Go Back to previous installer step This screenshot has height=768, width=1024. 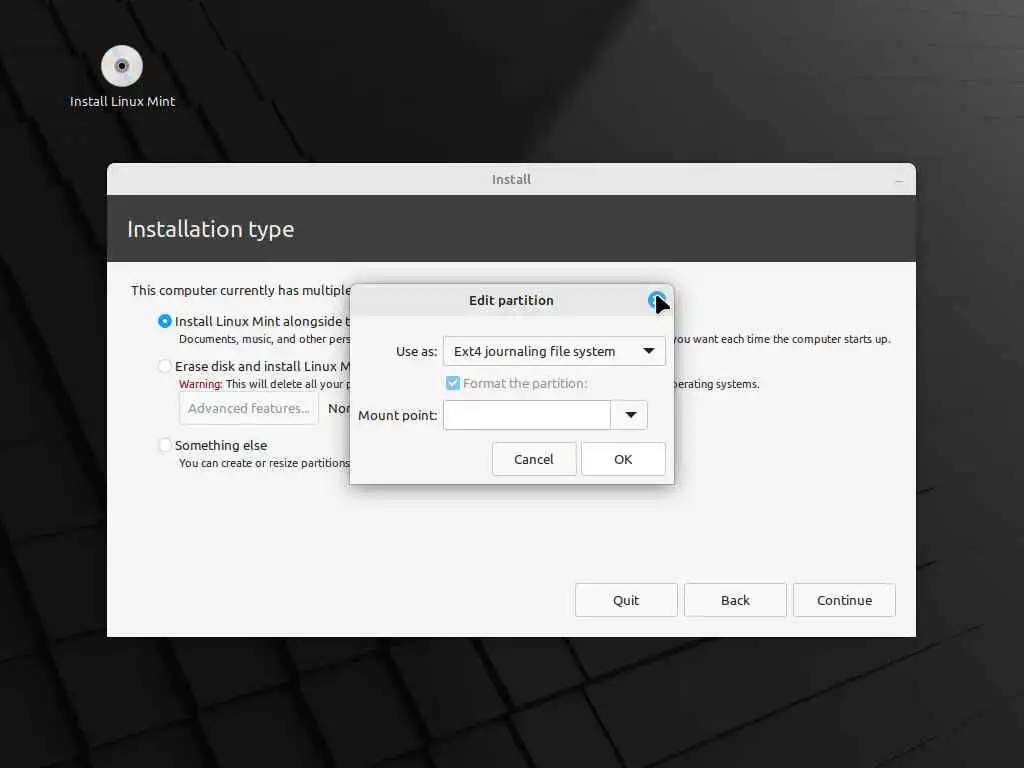pyautogui.click(x=735, y=600)
